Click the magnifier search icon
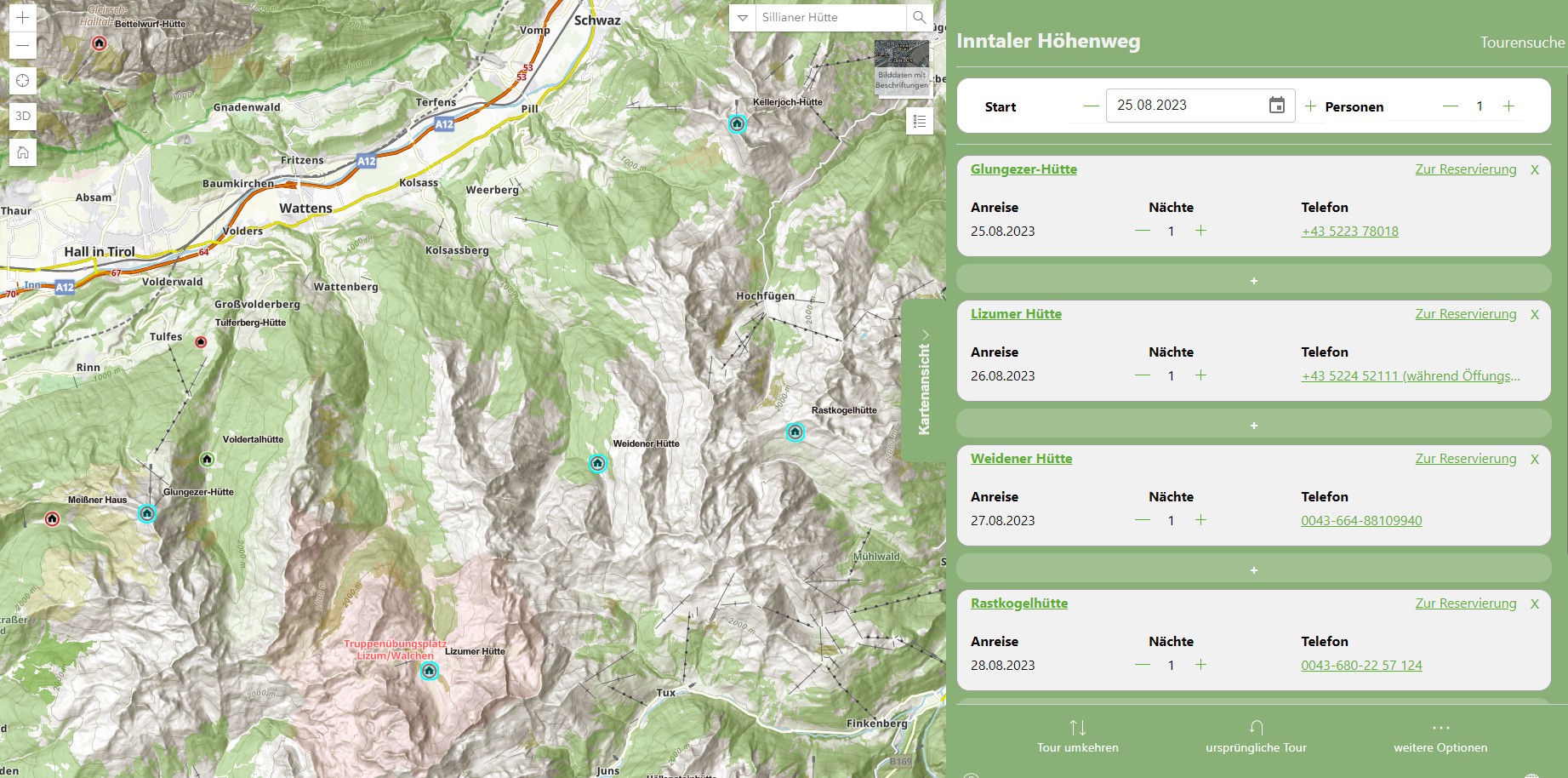 [920, 18]
